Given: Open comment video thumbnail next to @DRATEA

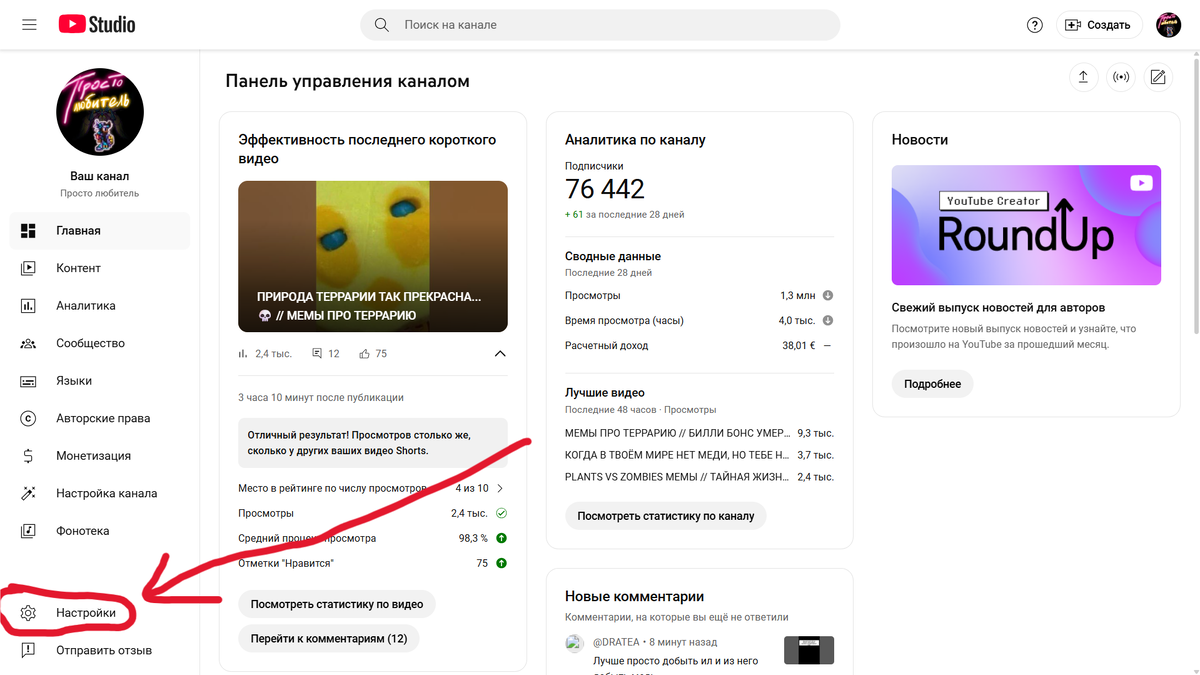Looking at the screenshot, I should (x=809, y=650).
